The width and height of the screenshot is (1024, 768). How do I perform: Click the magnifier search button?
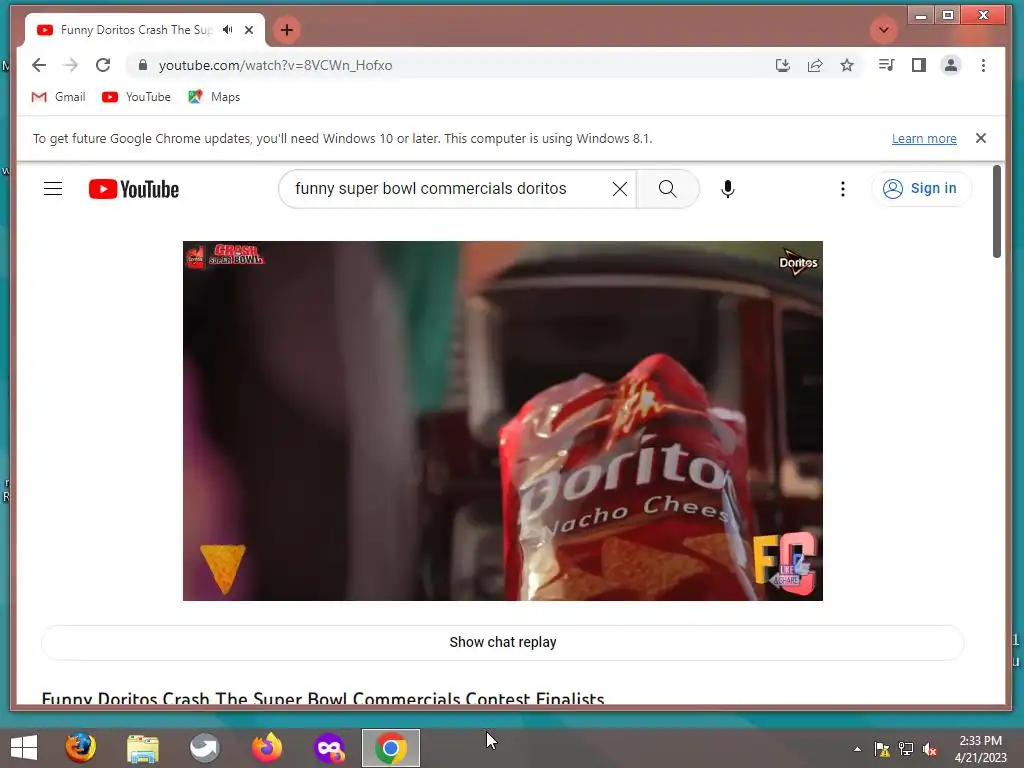click(x=667, y=189)
